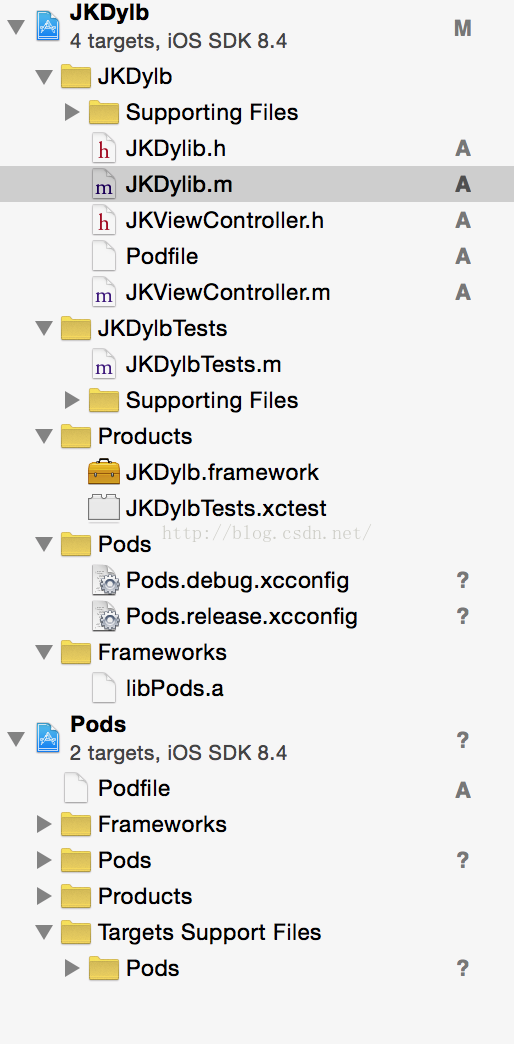Select JKDylbTests.m test file

[203, 365]
